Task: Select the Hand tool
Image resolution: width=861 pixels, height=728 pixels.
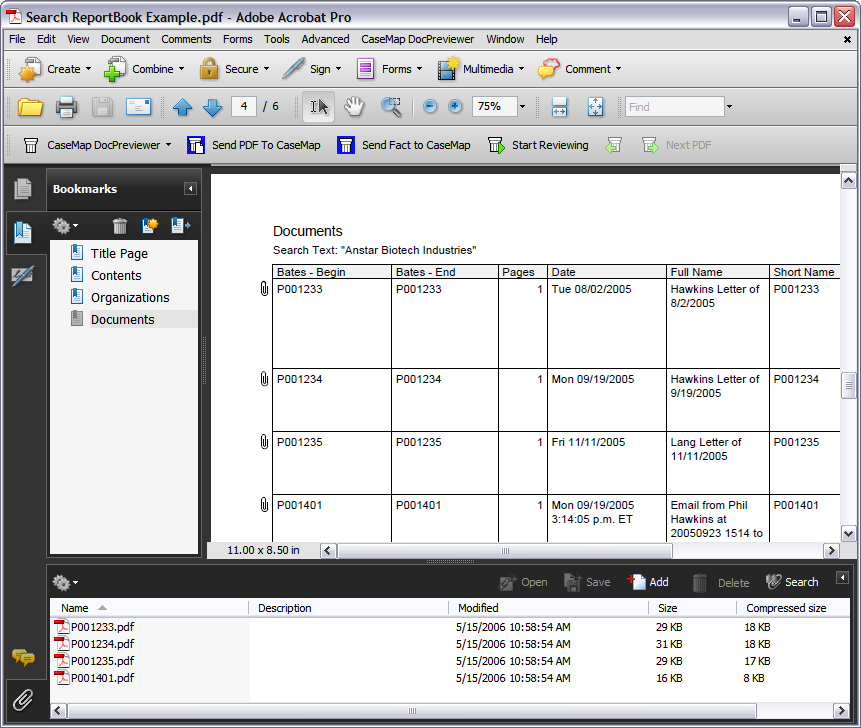Action: pos(354,107)
